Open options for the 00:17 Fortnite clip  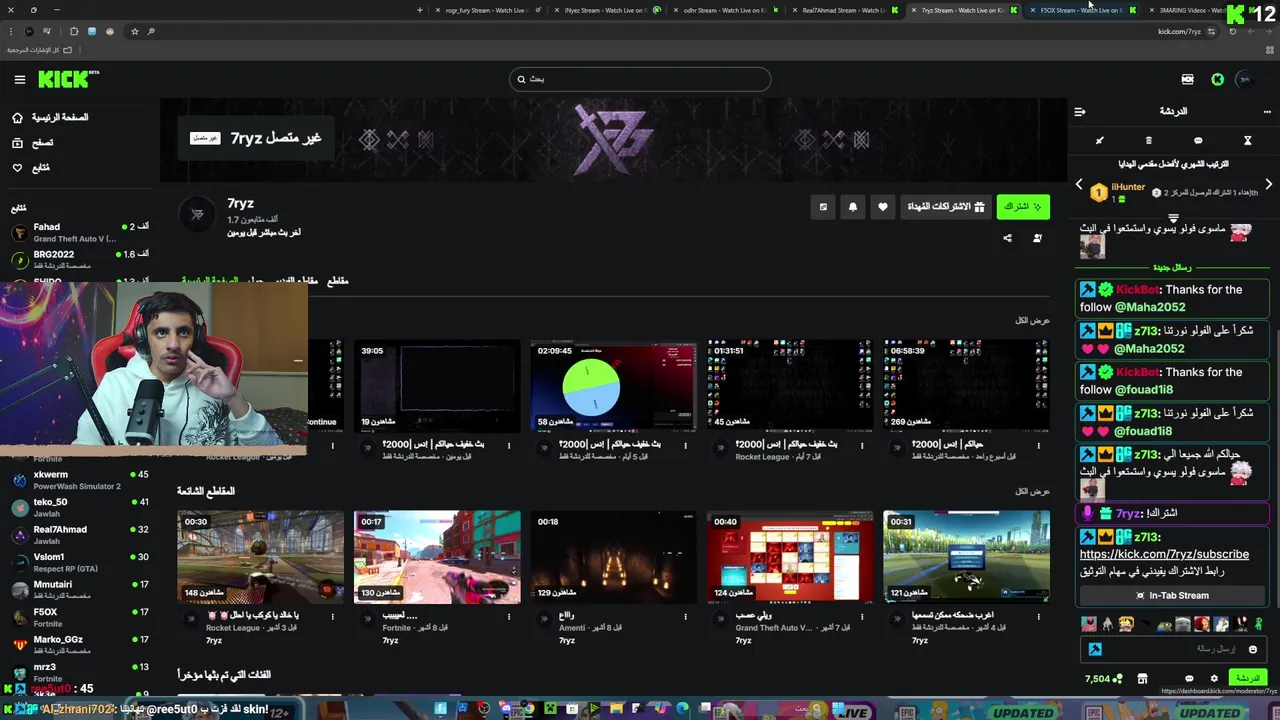509,617
